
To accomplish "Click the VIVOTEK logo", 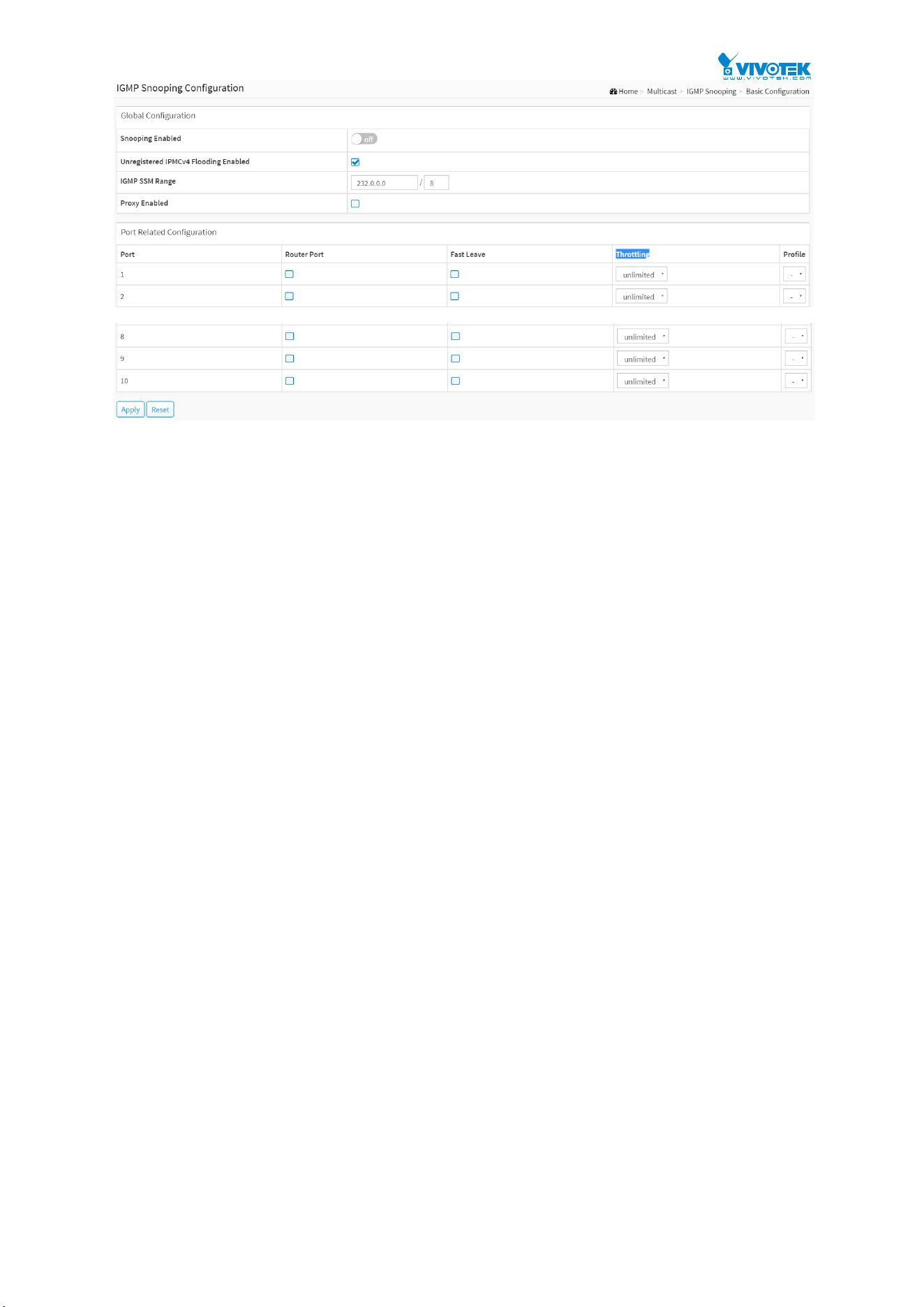I will (764, 66).
